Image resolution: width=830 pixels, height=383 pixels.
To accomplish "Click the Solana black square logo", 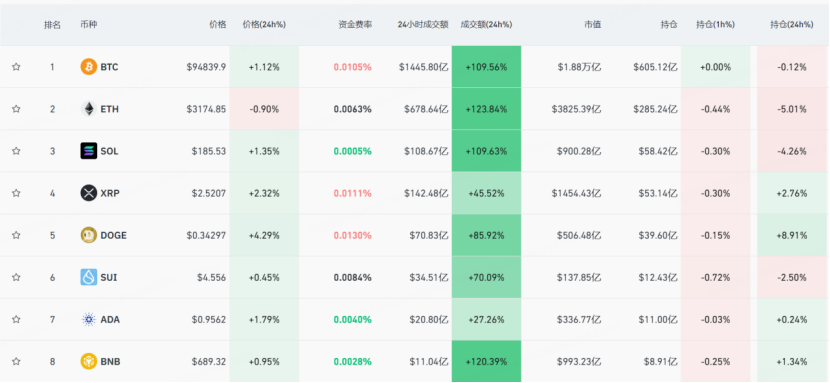I will 88,151.
